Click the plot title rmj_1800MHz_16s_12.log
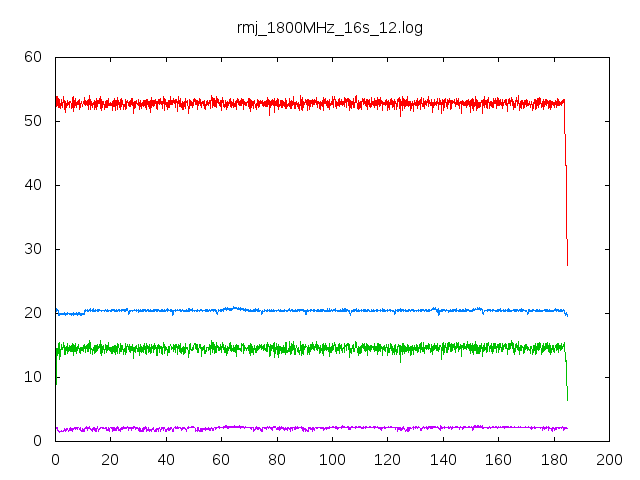640x480 pixels. (x=330, y=28)
